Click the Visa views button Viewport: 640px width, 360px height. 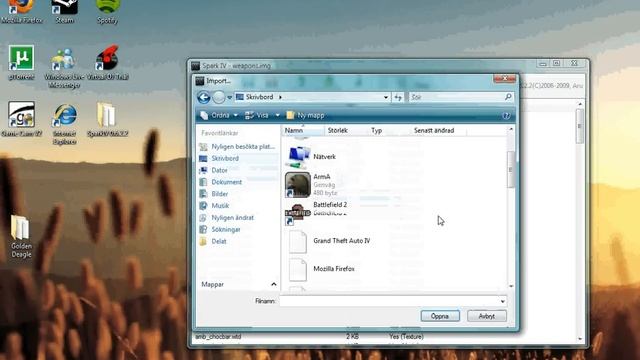click(257, 116)
